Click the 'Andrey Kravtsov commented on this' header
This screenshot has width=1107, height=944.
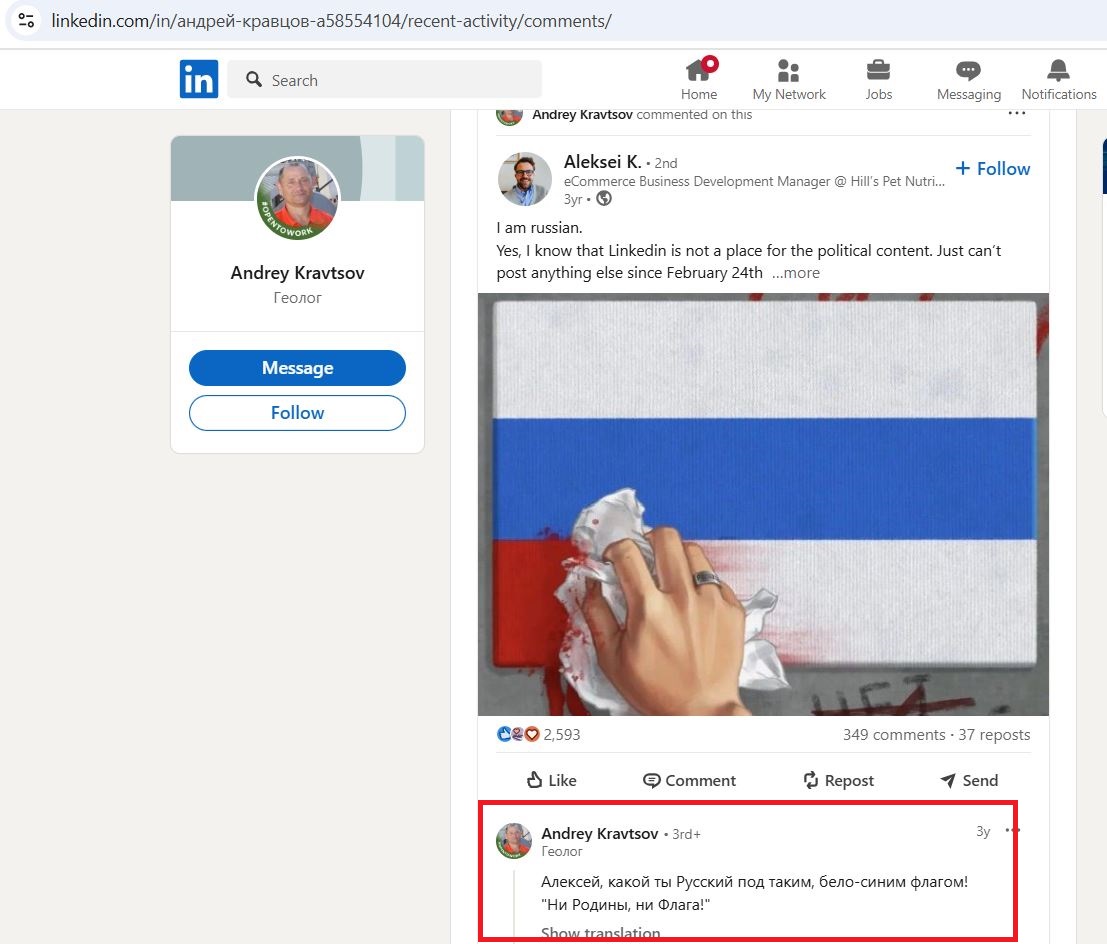[642, 114]
